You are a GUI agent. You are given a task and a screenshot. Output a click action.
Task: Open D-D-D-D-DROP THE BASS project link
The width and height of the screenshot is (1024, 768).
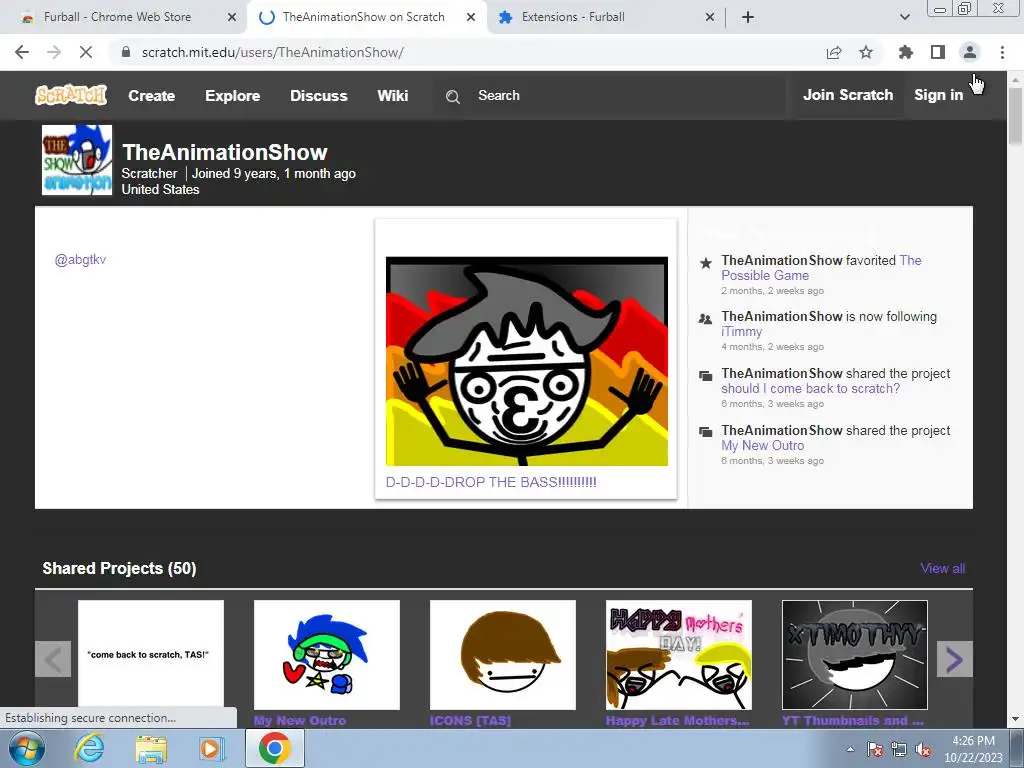pos(491,482)
